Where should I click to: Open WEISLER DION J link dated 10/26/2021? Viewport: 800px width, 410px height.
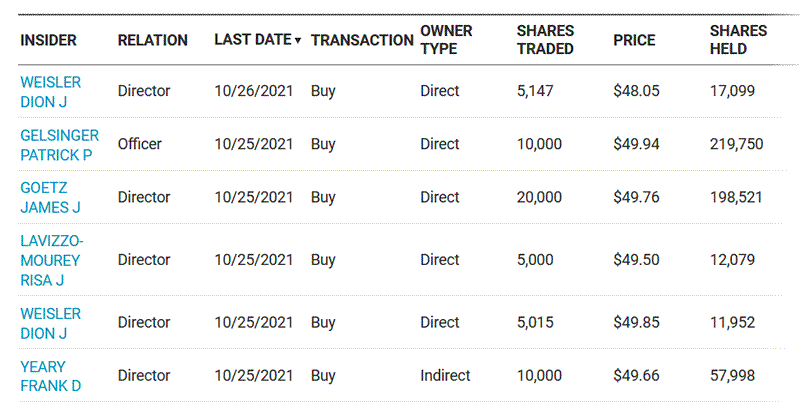click(x=50, y=91)
